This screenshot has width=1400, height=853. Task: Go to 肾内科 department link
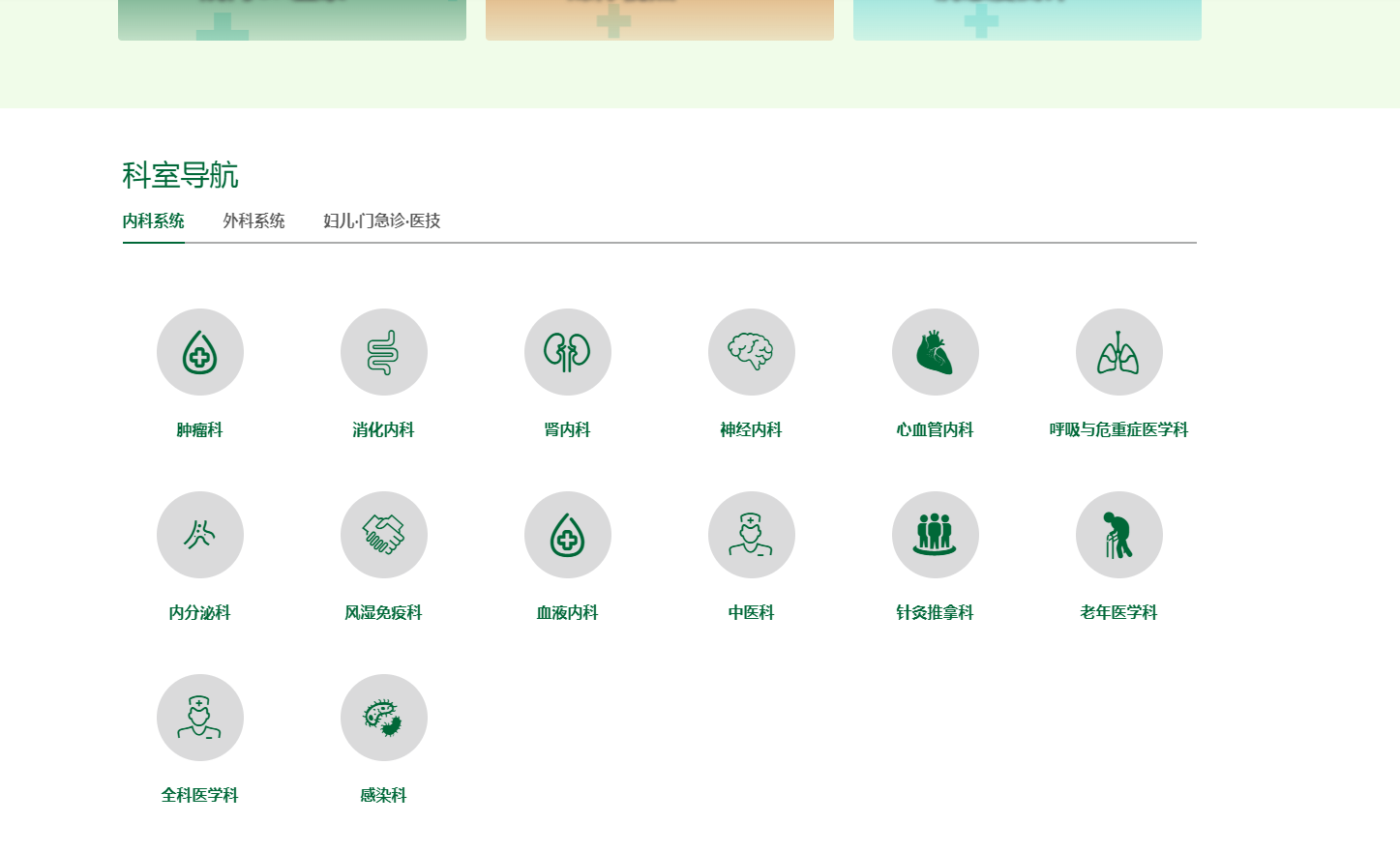click(568, 429)
